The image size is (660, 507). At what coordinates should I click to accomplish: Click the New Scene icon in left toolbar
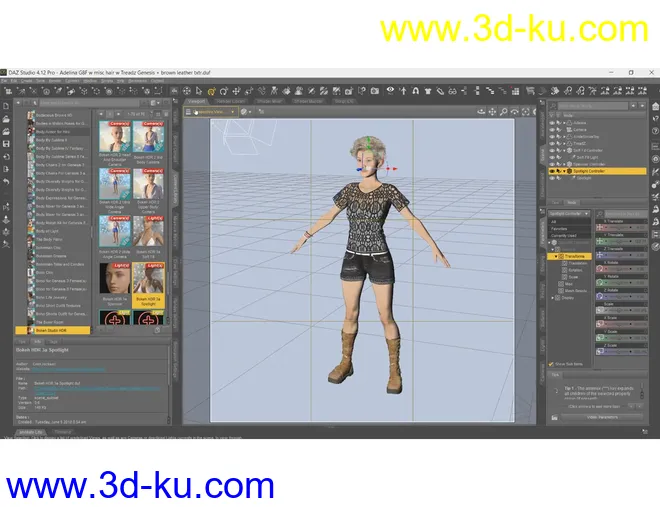coord(7,105)
